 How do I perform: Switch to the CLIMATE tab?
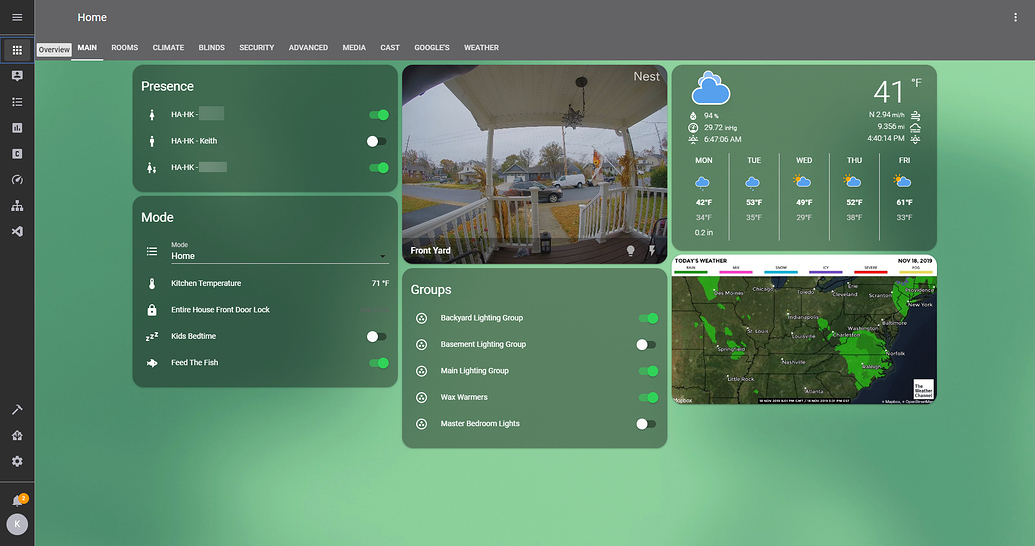[x=168, y=48]
